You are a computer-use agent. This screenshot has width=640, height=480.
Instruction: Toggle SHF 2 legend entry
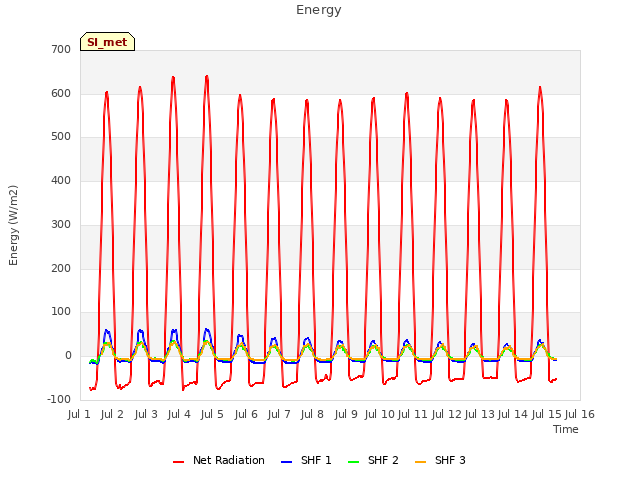point(373,460)
